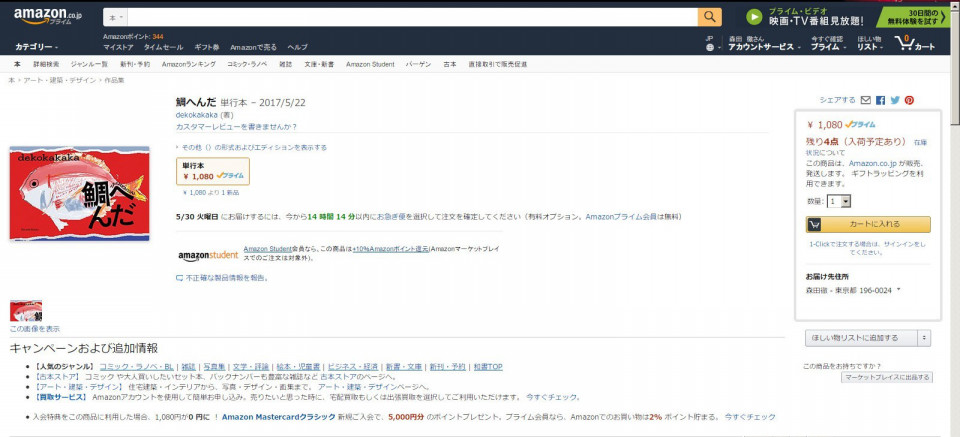Click 不正確な製品情報を報告 link
This screenshot has width=960, height=437.
pos(227,278)
